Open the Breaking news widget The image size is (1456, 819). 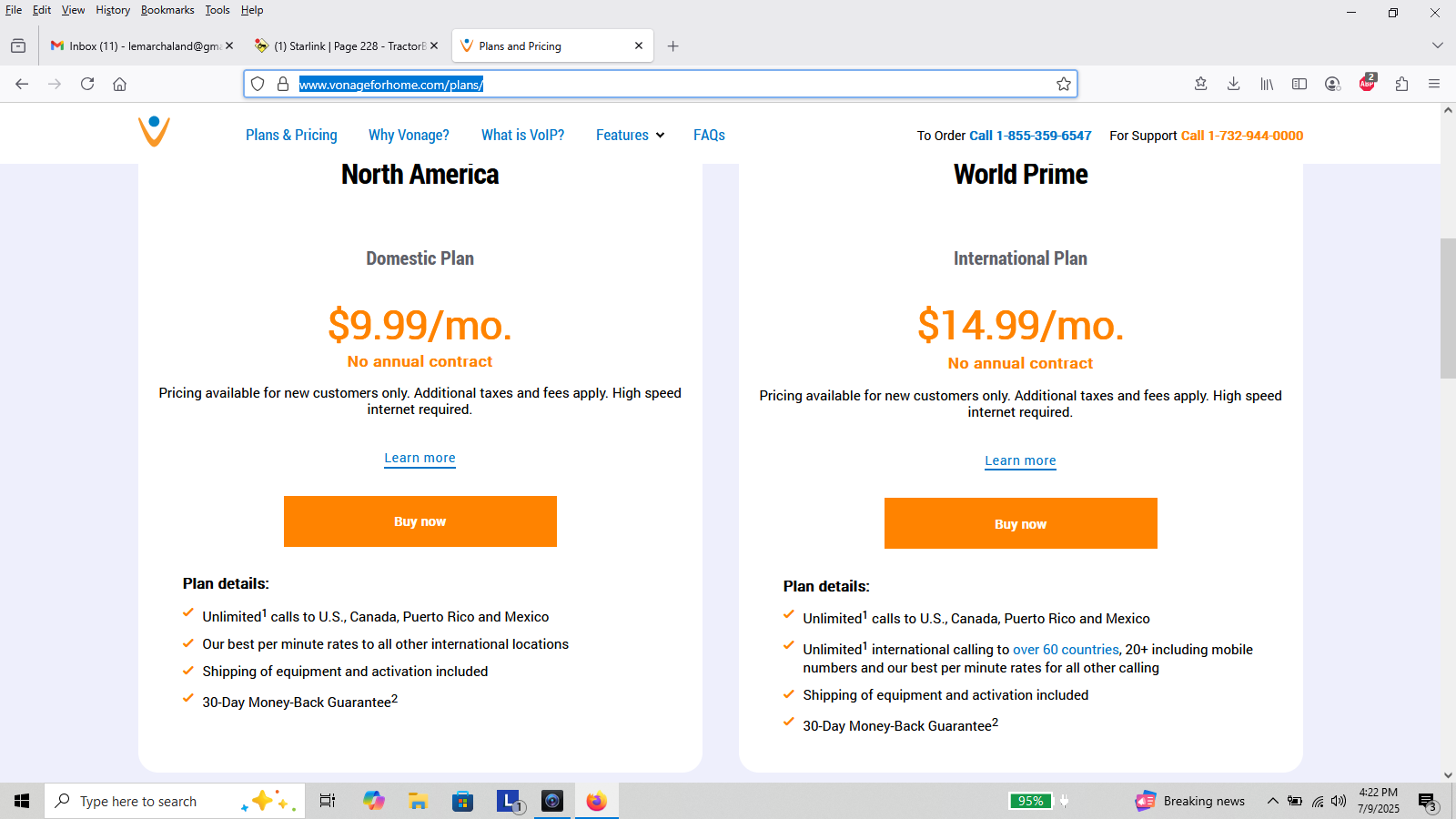pos(1190,801)
